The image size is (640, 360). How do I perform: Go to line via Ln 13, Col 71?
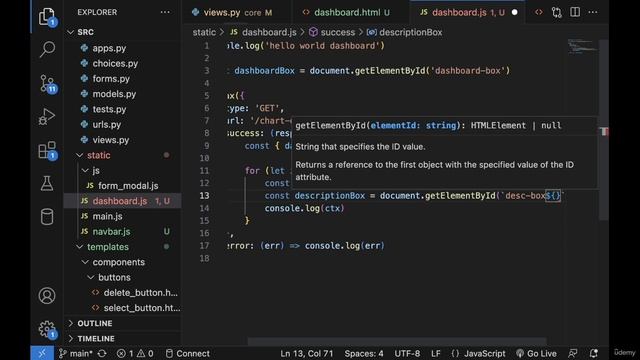(307, 353)
